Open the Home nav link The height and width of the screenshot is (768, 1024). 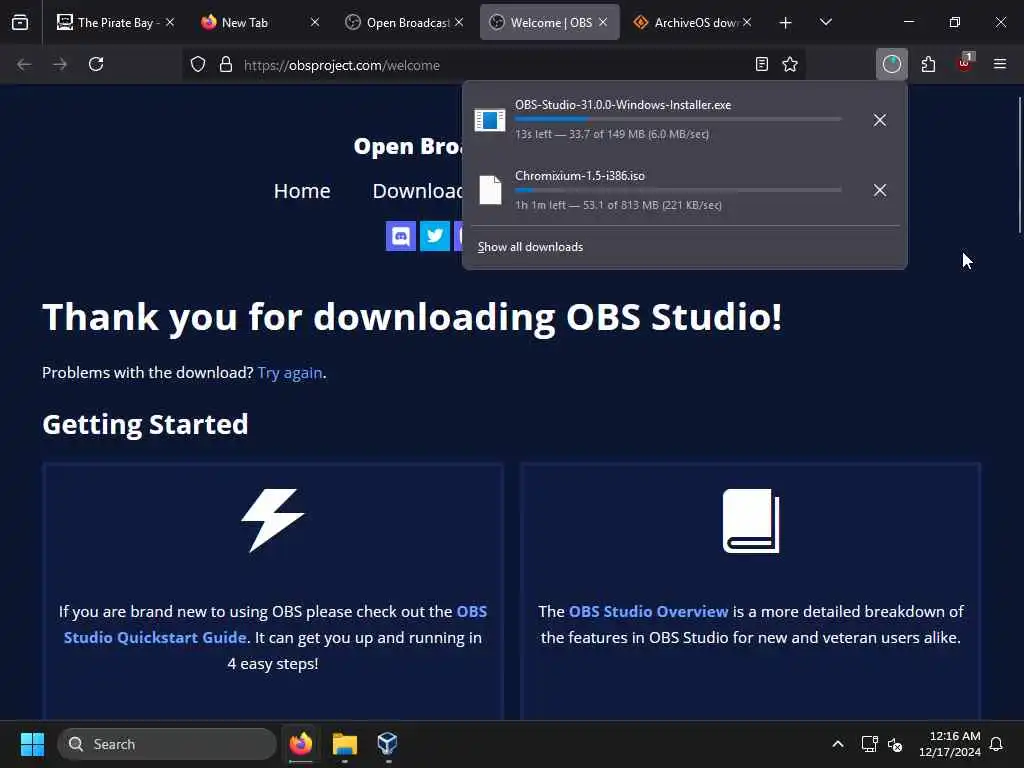302,191
